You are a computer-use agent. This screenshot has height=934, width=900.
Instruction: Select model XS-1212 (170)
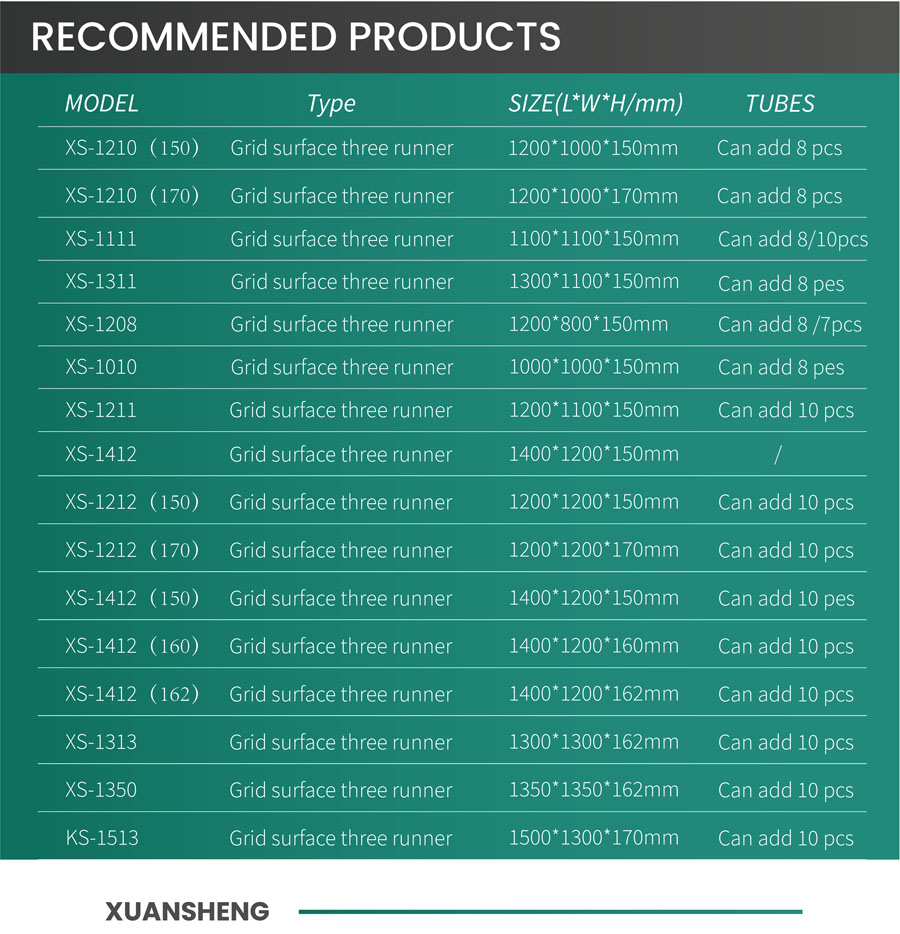[x=132, y=550]
